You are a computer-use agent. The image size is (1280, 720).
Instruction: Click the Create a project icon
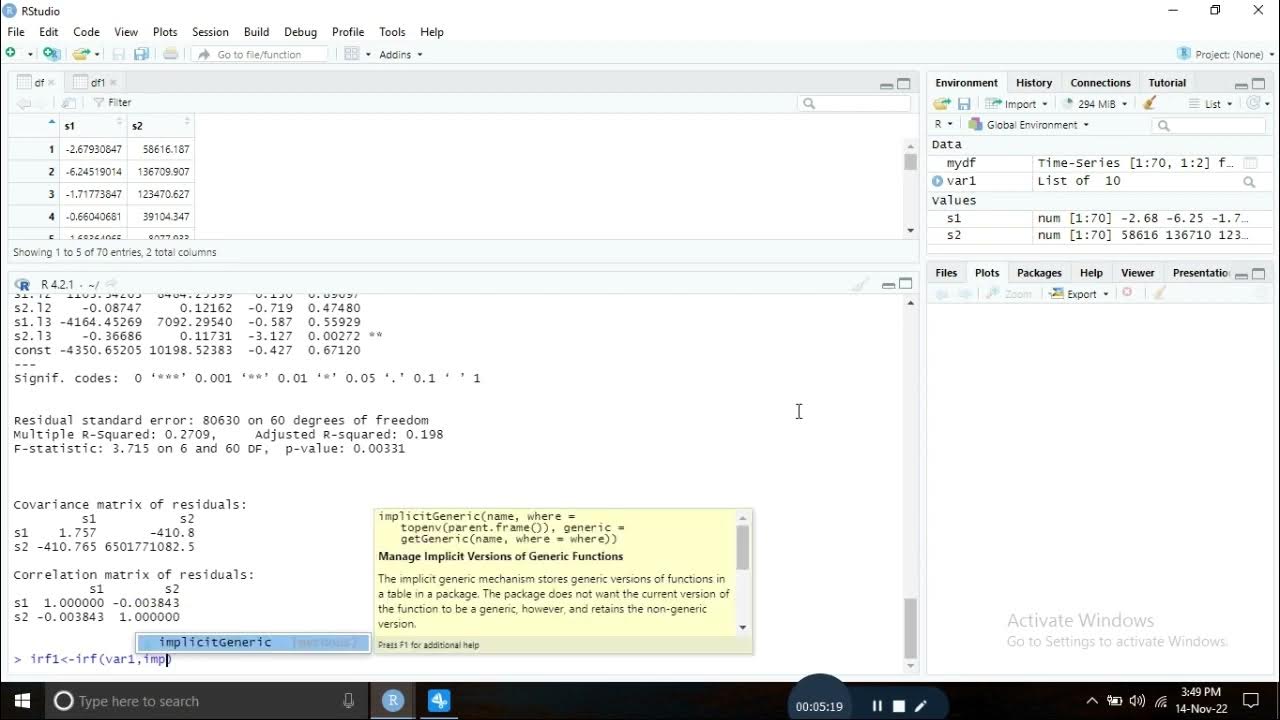(52, 54)
